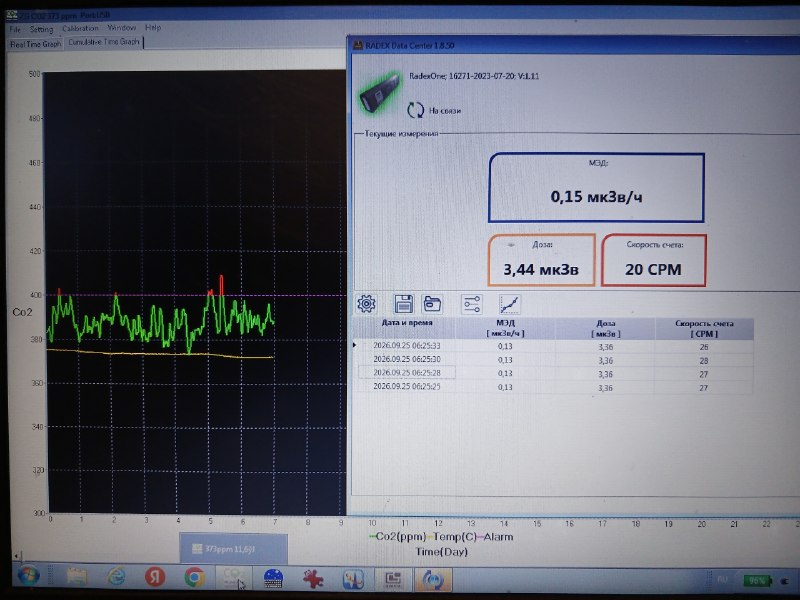Screen dimensions: 800x600
Task: Click the Windows Start orb
Action: pos(29,577)
